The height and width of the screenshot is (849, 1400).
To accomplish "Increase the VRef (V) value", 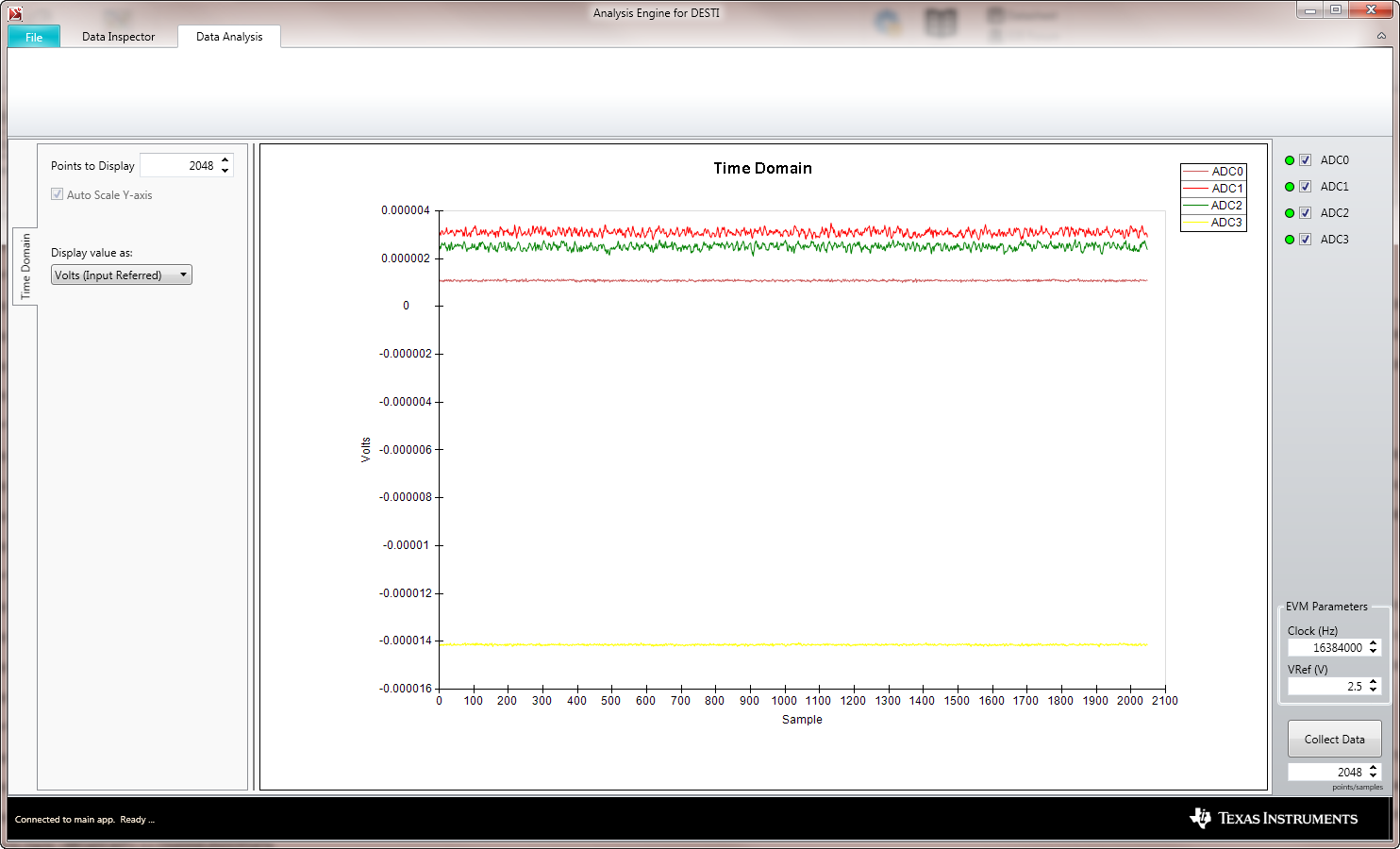I will click(1374, 682).
